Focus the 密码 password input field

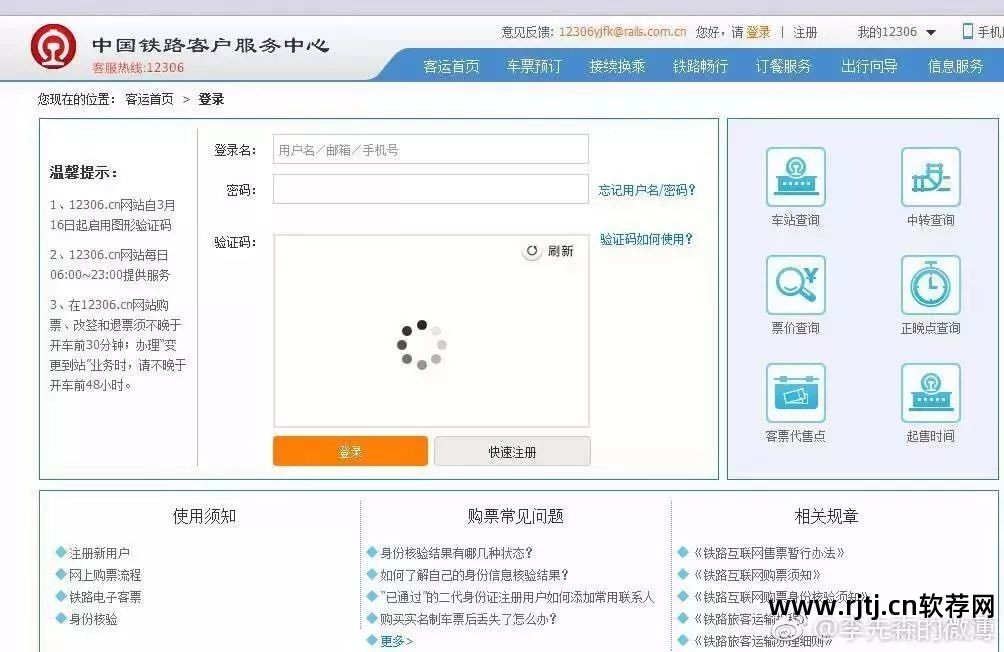click(x=431, y=190)
